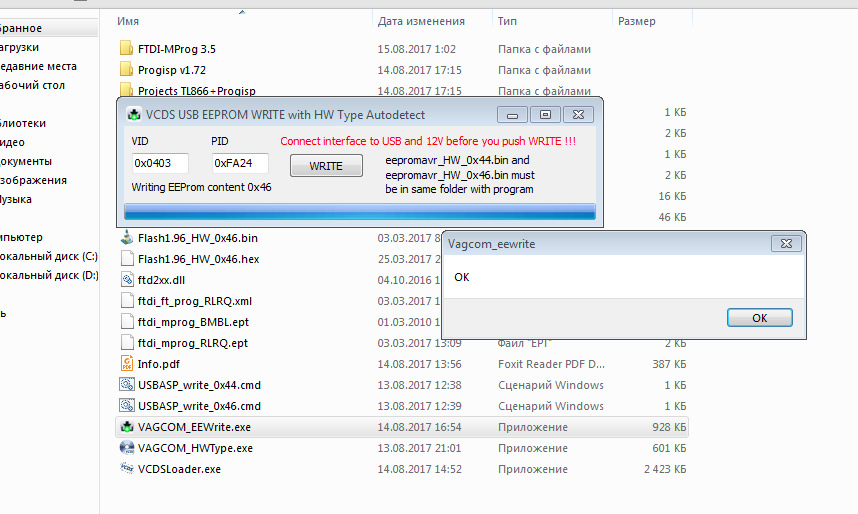Click the USBASP_write_0x44.cmd script icon
This screenshot has width=858, height=514.
coord(126,384)
